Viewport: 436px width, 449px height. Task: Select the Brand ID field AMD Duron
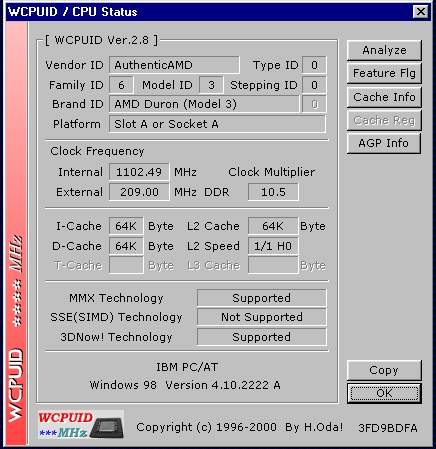tap(204, 104)
